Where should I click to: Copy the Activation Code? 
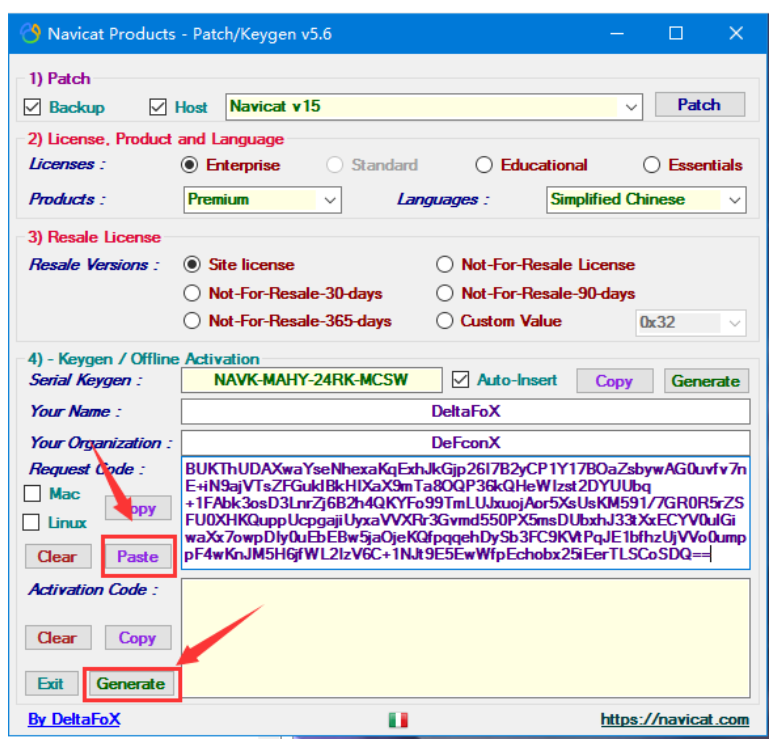click(138, 637)
